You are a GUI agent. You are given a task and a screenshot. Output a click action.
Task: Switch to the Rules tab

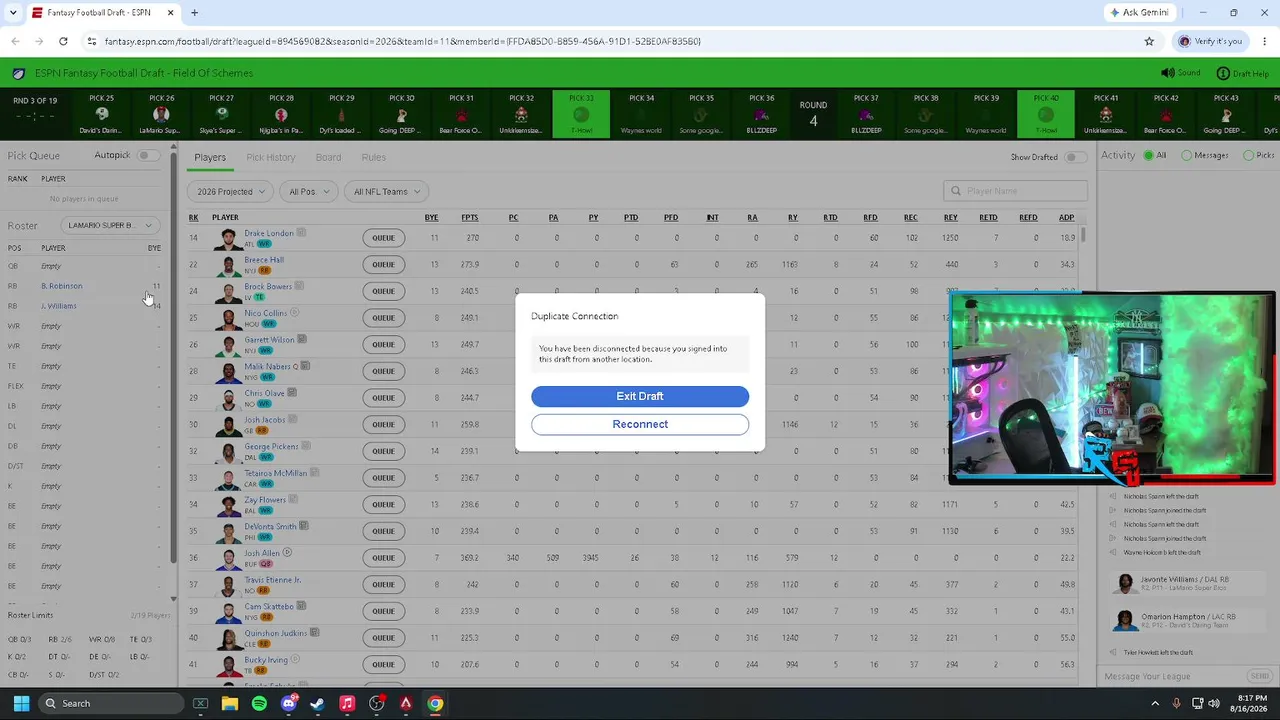(x=373, y=157)
